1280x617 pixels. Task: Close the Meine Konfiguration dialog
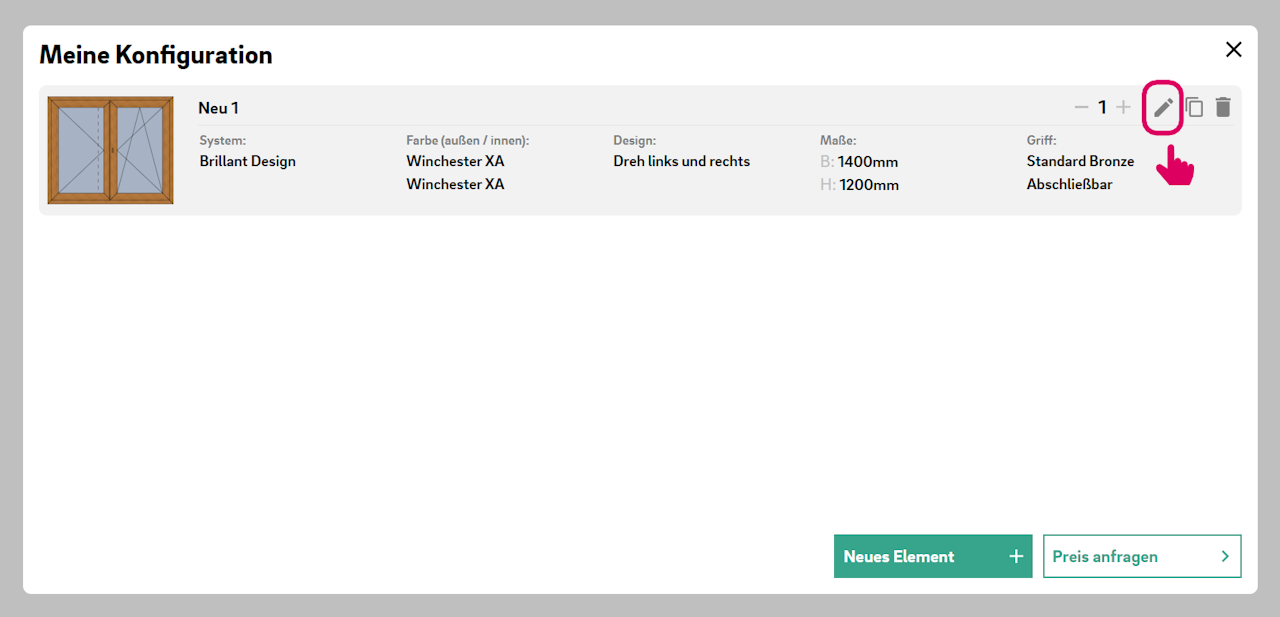click(x=1234, y=50)
